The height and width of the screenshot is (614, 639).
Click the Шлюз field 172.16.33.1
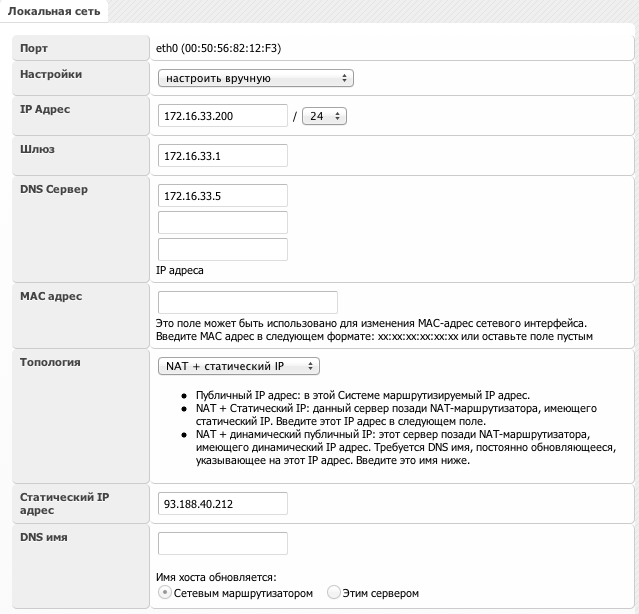click(x=223, y=156)
